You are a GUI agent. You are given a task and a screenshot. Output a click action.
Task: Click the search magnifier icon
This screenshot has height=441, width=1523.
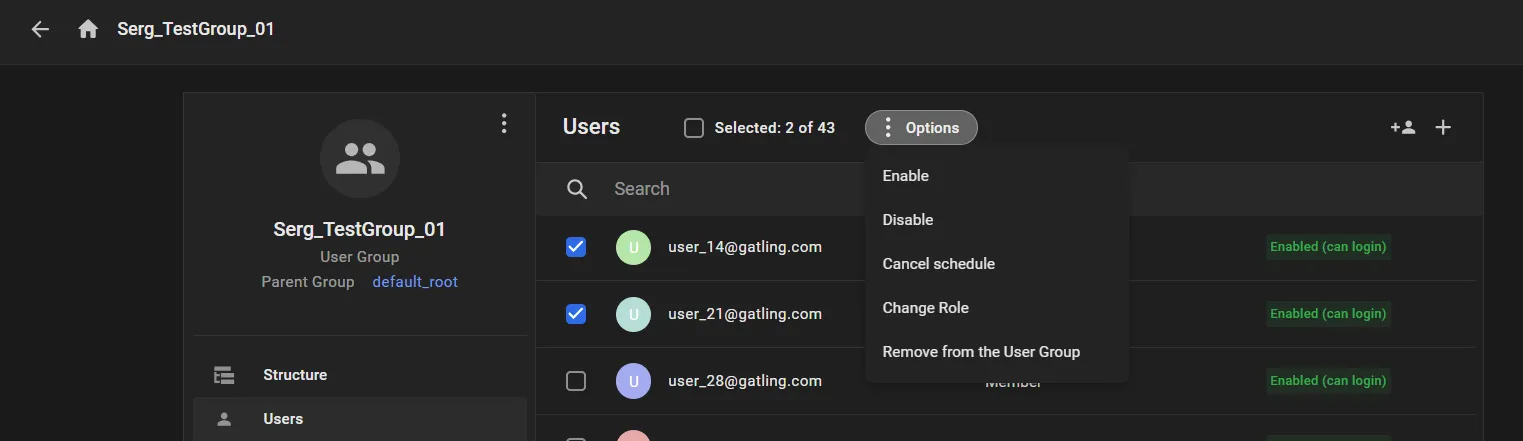click(x=577, y=189)
